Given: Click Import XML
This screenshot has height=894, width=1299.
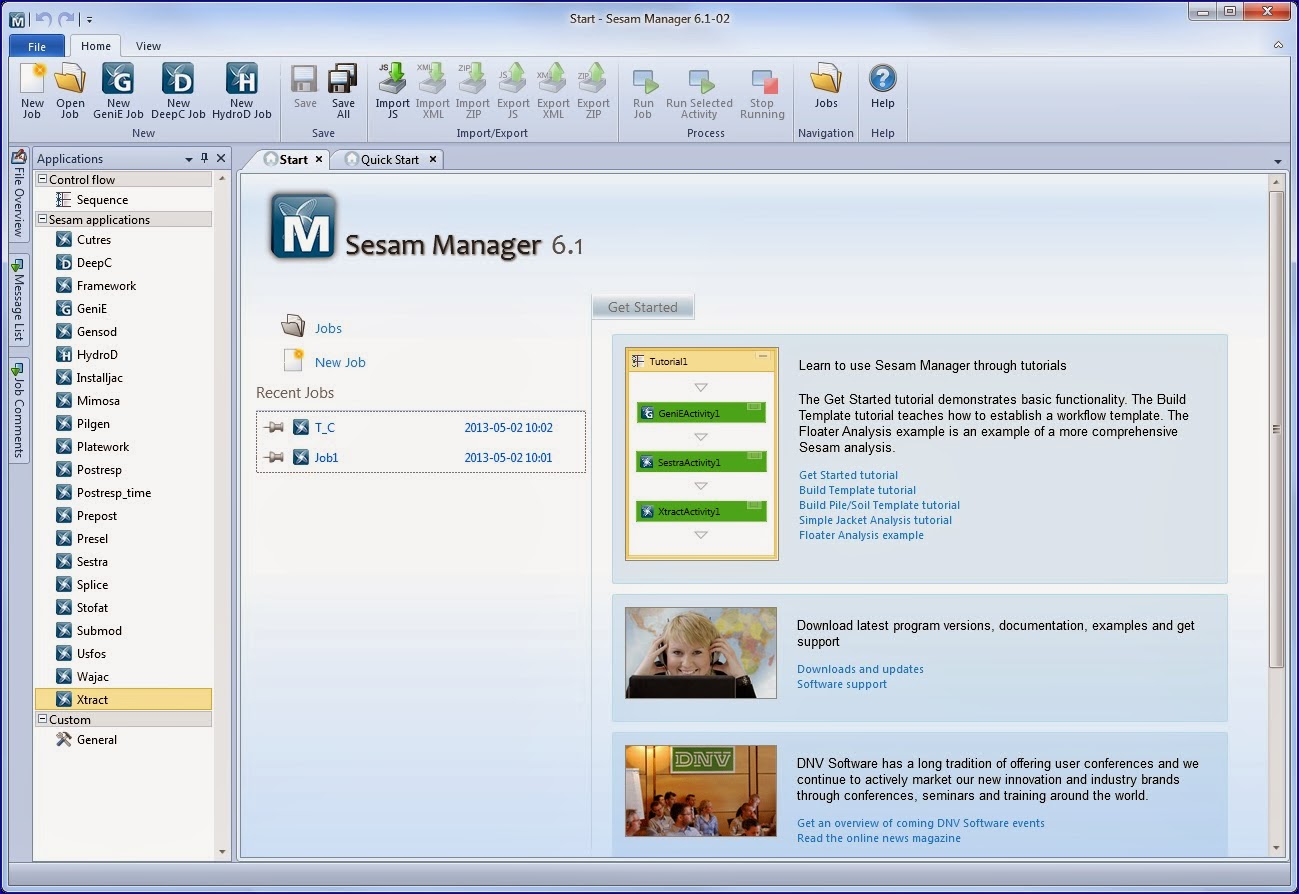Looking at the screenshot, I should tap(432, 91).
